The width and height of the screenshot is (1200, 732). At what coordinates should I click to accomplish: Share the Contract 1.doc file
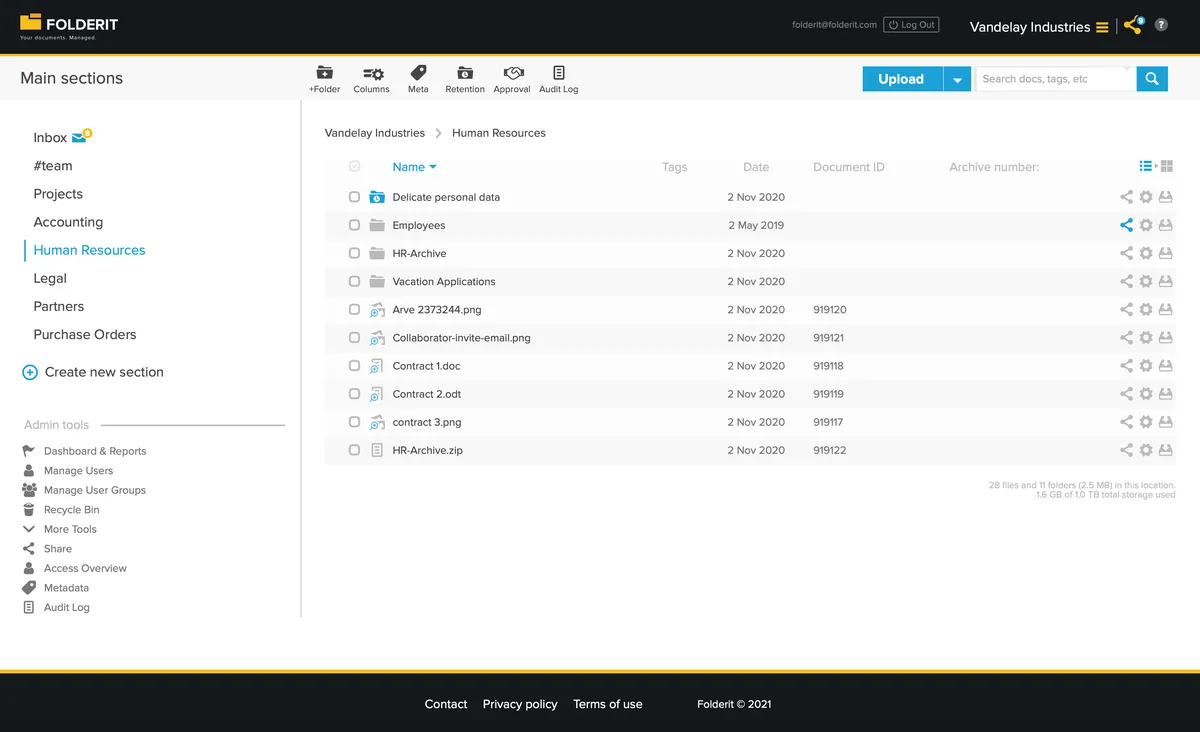tap(1126, 366)
